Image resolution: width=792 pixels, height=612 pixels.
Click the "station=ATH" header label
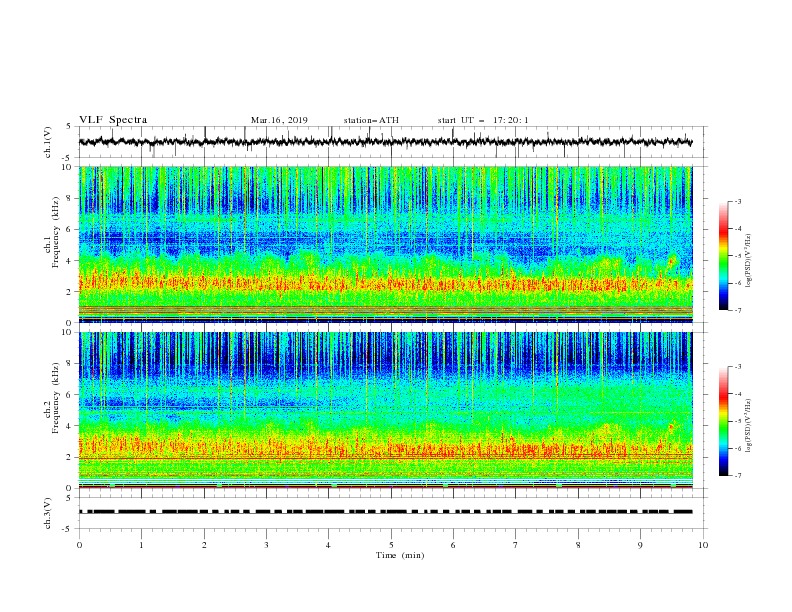point(371,120)
